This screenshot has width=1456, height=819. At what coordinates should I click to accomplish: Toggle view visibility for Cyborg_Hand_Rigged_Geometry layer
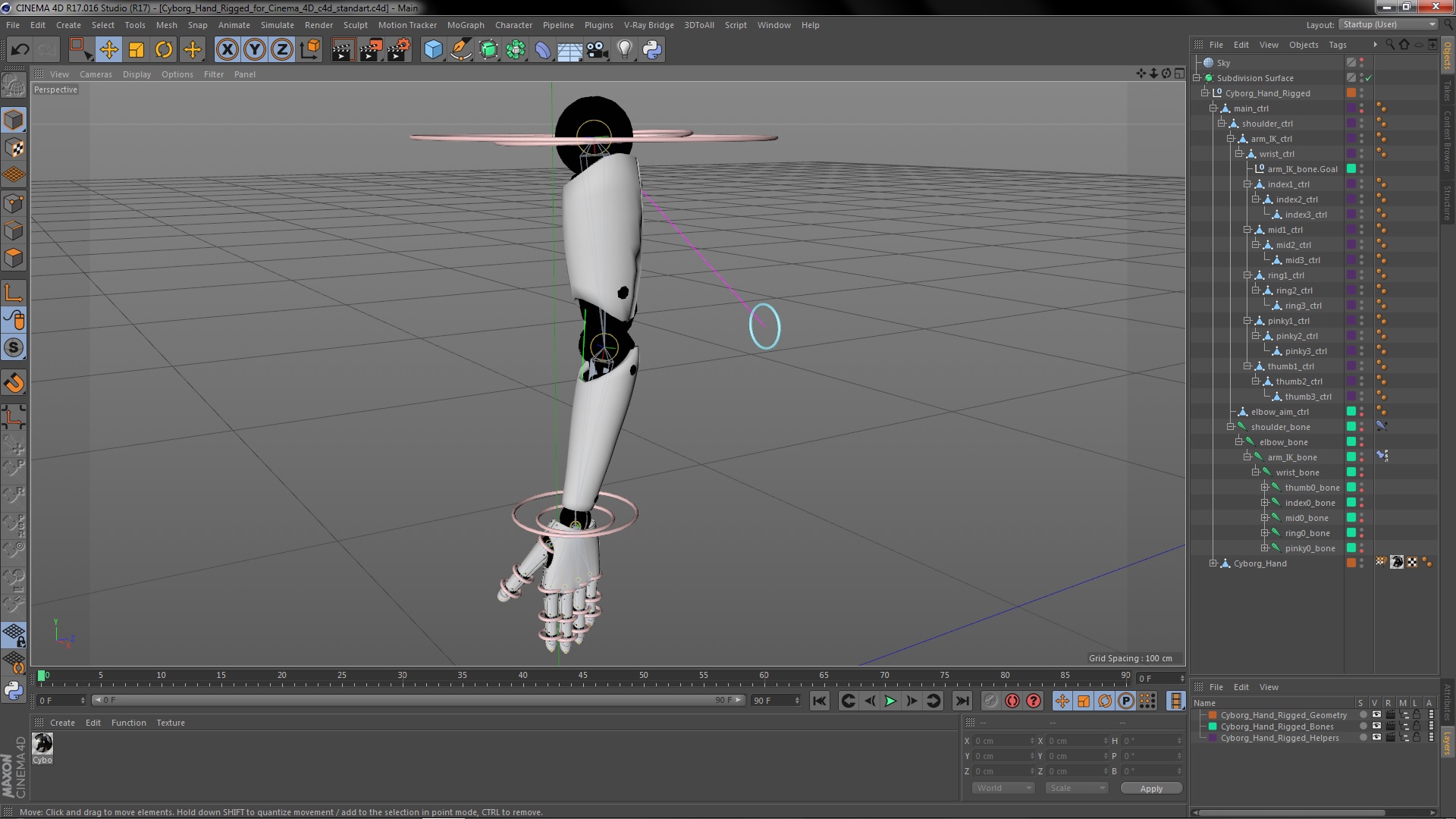coord(1376,714)
